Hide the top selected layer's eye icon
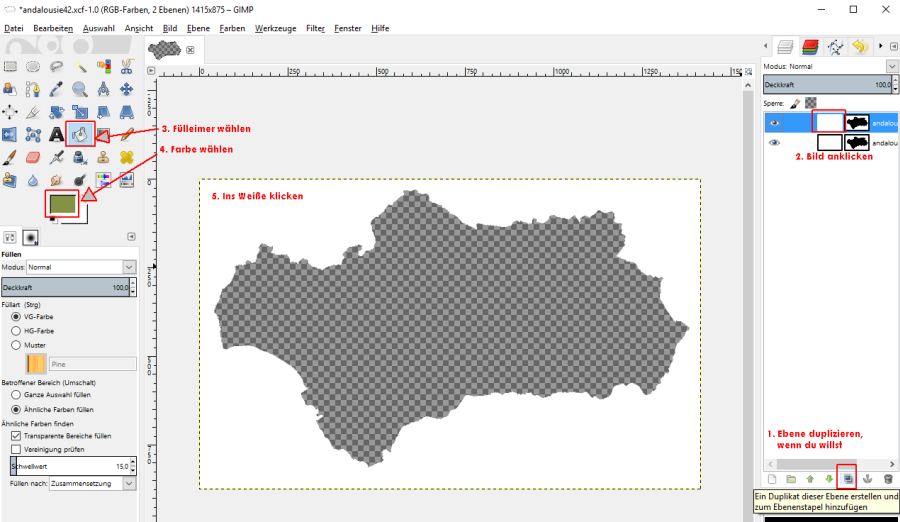Viewport: 900px width, 522px height. click(x=774, y=123)
